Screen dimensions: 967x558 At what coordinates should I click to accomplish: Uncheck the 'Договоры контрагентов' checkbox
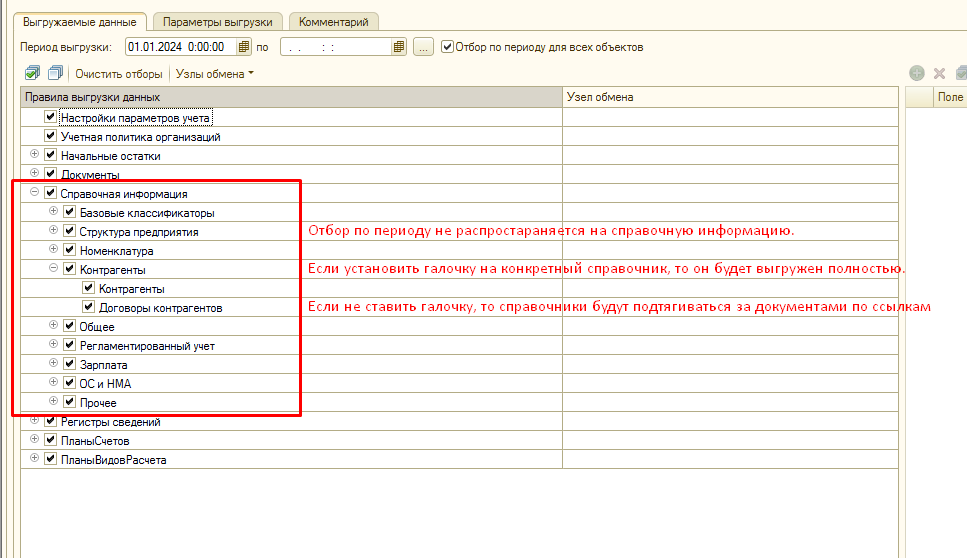click(89, 308)
